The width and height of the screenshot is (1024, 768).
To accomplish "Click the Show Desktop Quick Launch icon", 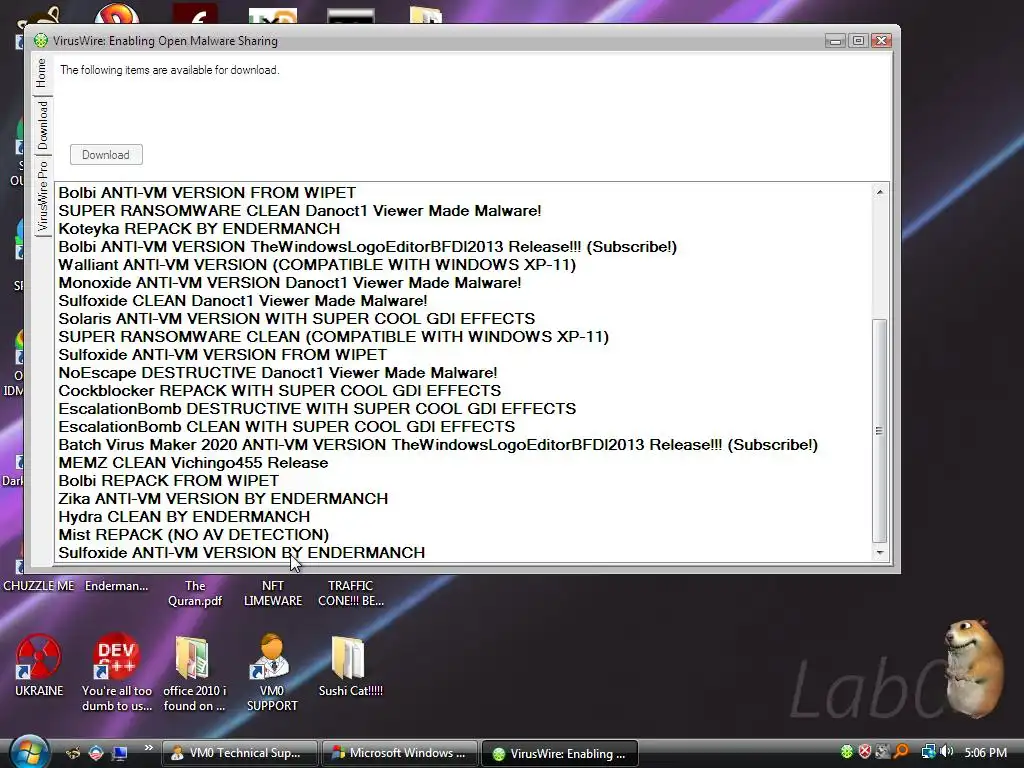I will tap(120, 753).
